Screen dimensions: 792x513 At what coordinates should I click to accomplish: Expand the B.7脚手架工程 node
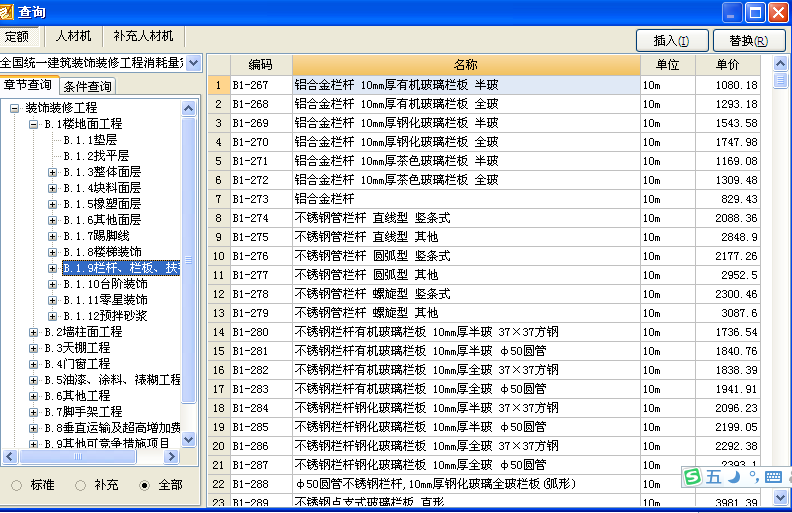pyautogui.click(x=33, y=412)
